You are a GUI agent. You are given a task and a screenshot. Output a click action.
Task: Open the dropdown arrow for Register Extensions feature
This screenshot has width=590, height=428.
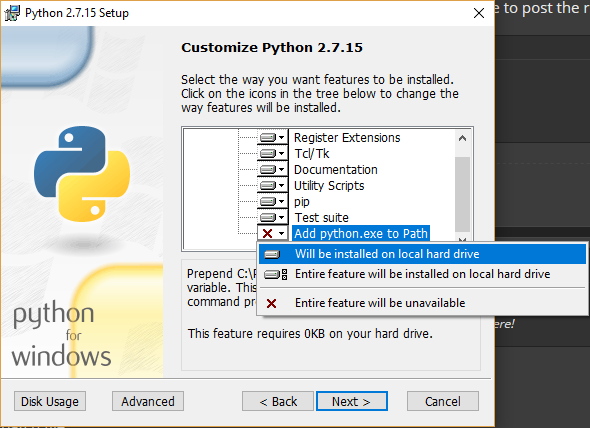tap(281, 137)
